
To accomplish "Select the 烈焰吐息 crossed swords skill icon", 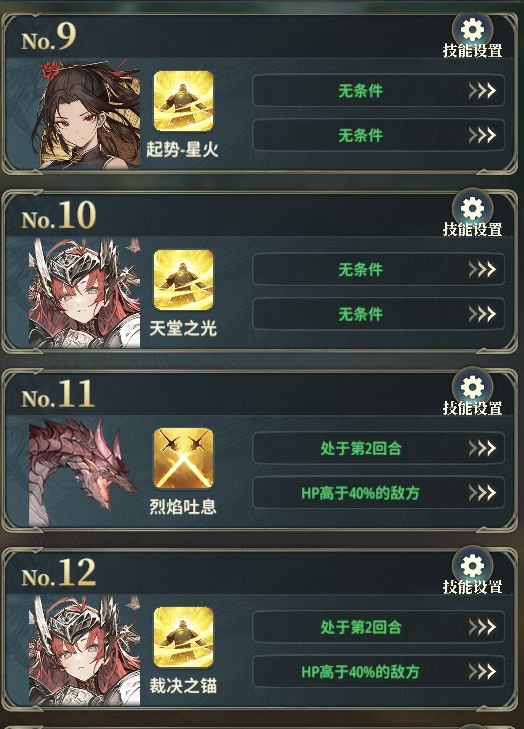I will click(x=184, y=458).
